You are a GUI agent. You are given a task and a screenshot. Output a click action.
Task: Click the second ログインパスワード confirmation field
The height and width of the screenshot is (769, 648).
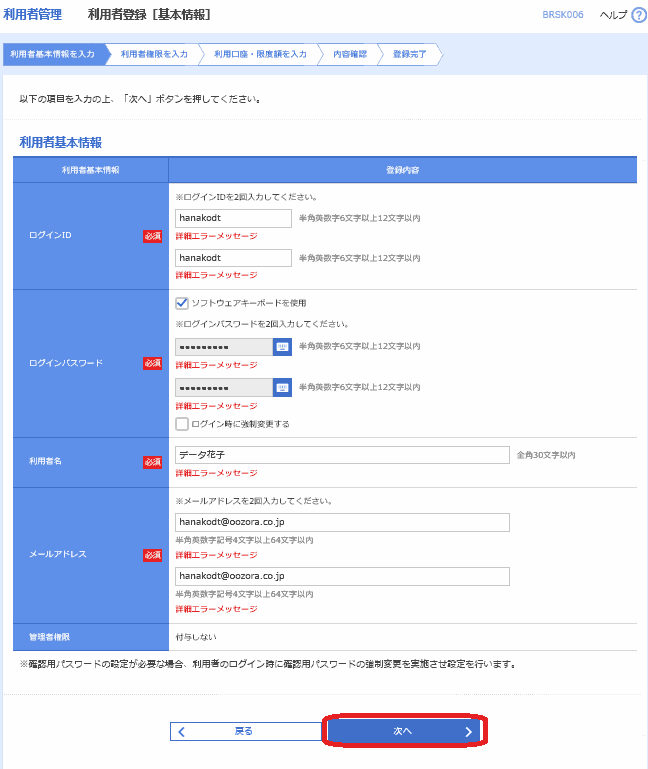[224, 388]
